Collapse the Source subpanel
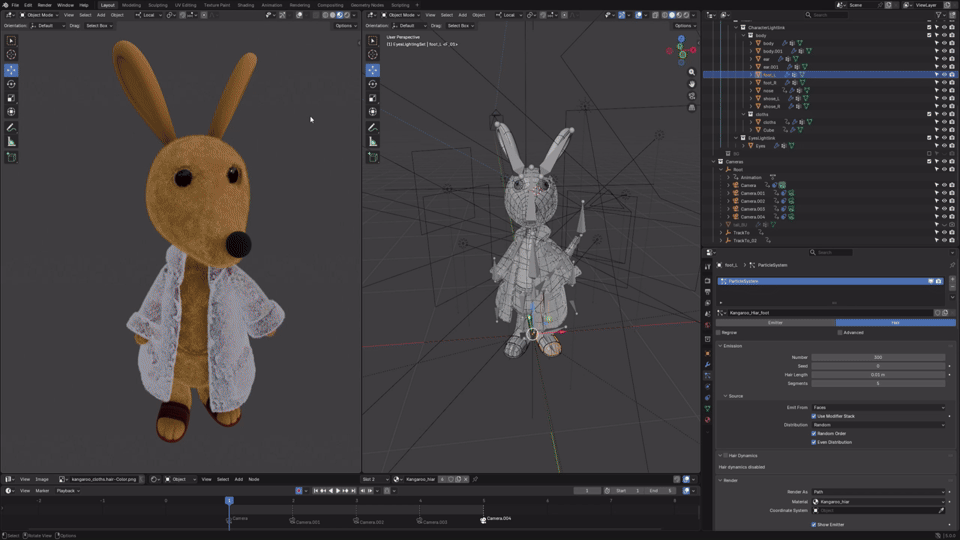960x540 pixels. point(726,396)
